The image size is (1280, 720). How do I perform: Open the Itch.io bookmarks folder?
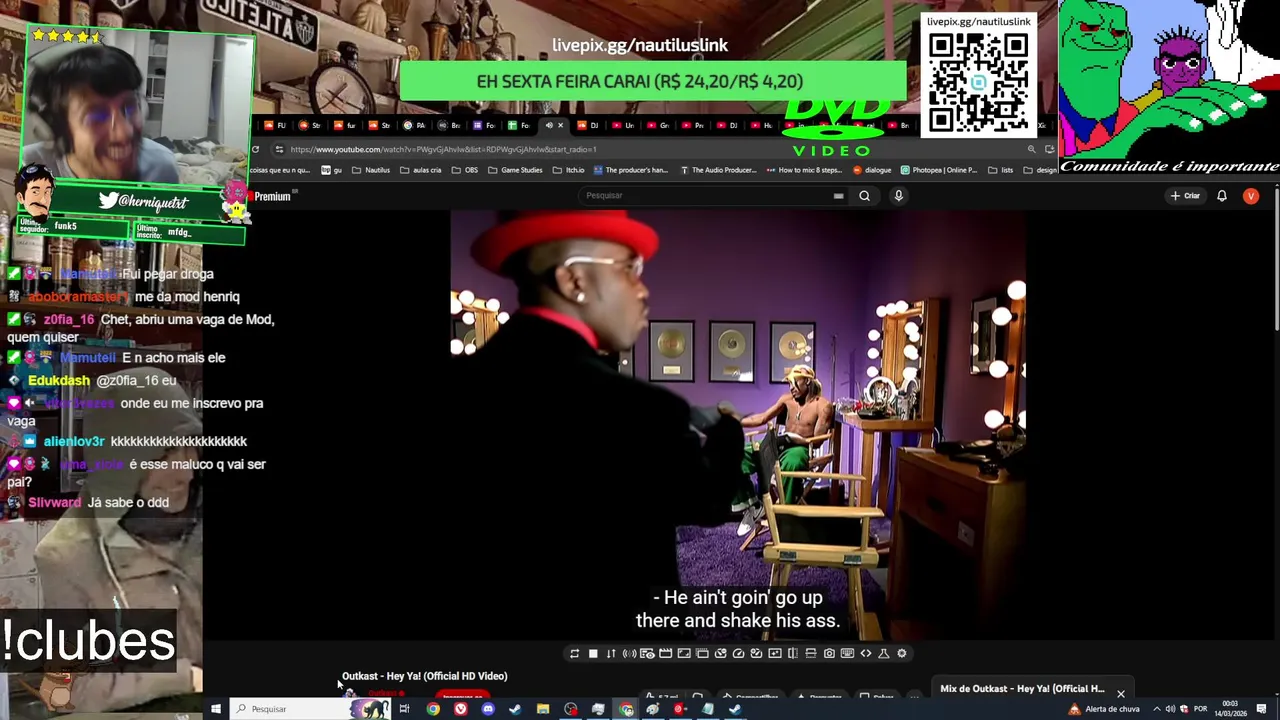[x=568, y=170]
